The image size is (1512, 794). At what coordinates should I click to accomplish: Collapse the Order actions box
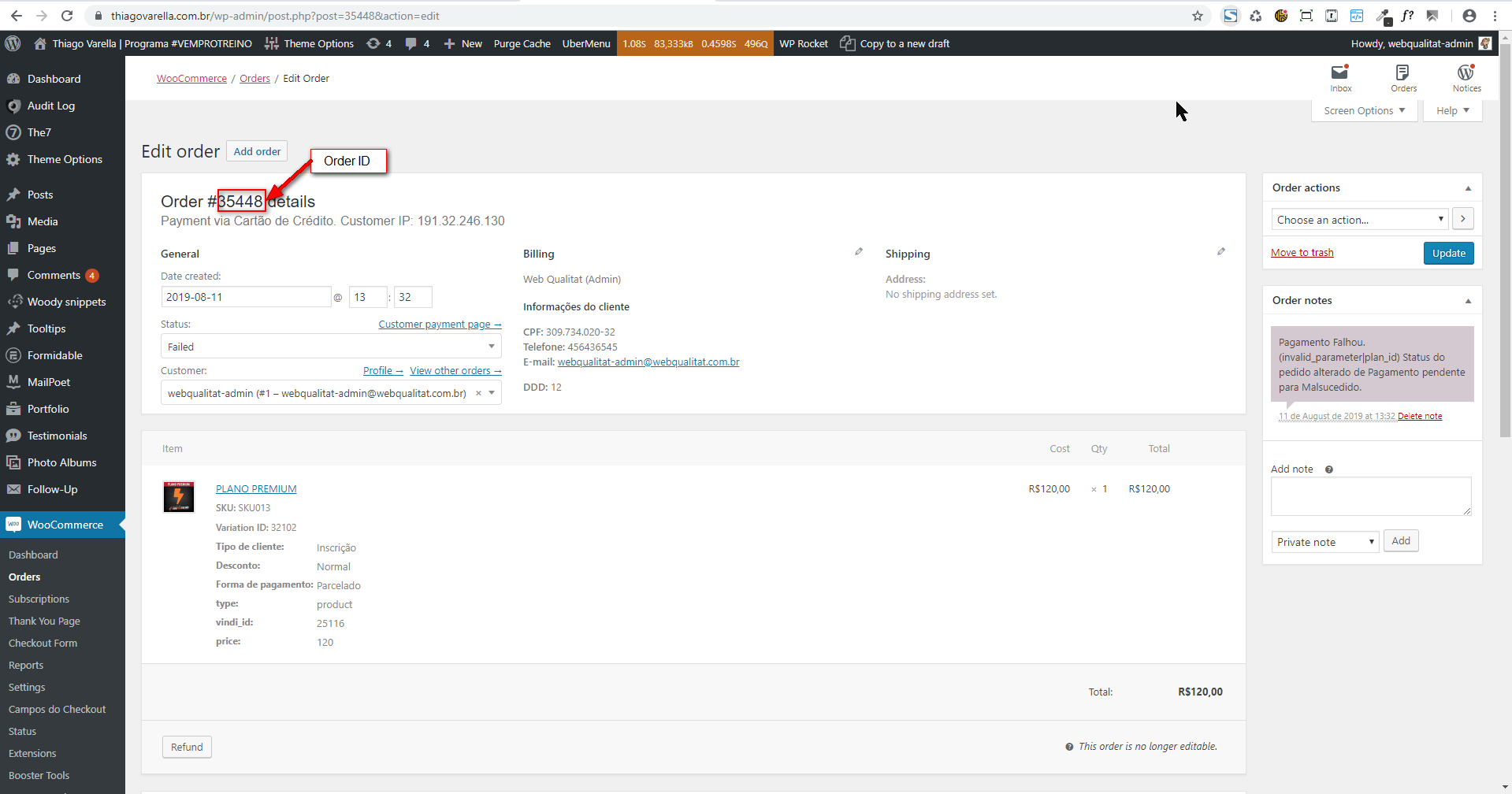coord(1468,188)
